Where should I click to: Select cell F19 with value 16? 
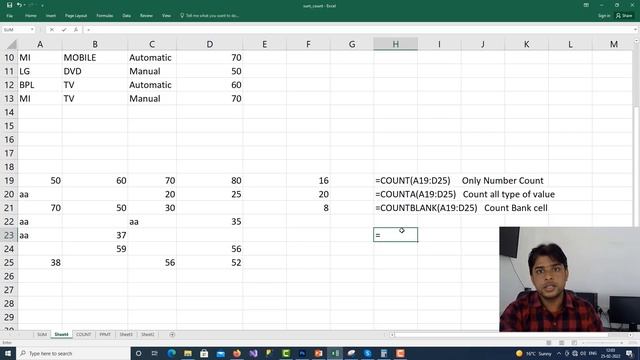pos(308,180)
